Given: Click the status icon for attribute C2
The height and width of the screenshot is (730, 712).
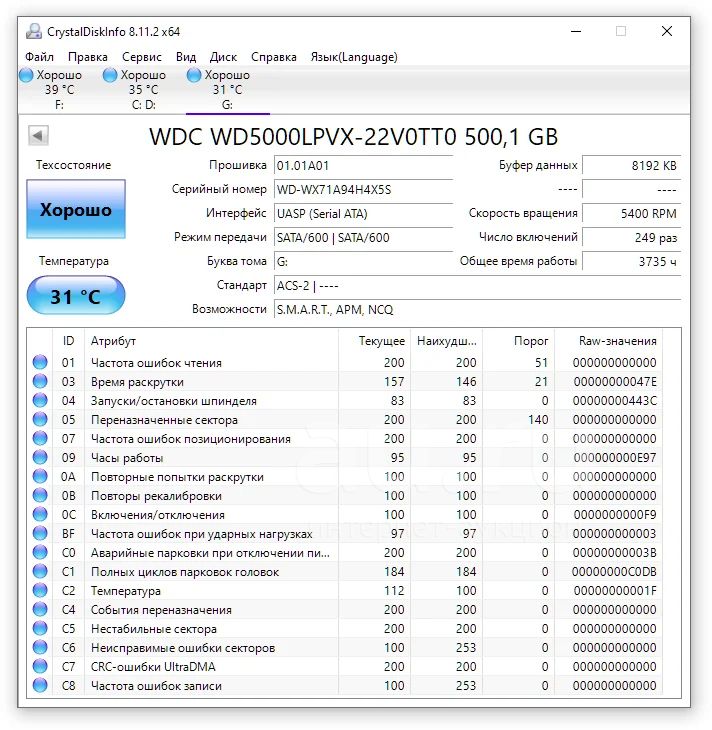Looking at the screenshot, I should point(40,590).
